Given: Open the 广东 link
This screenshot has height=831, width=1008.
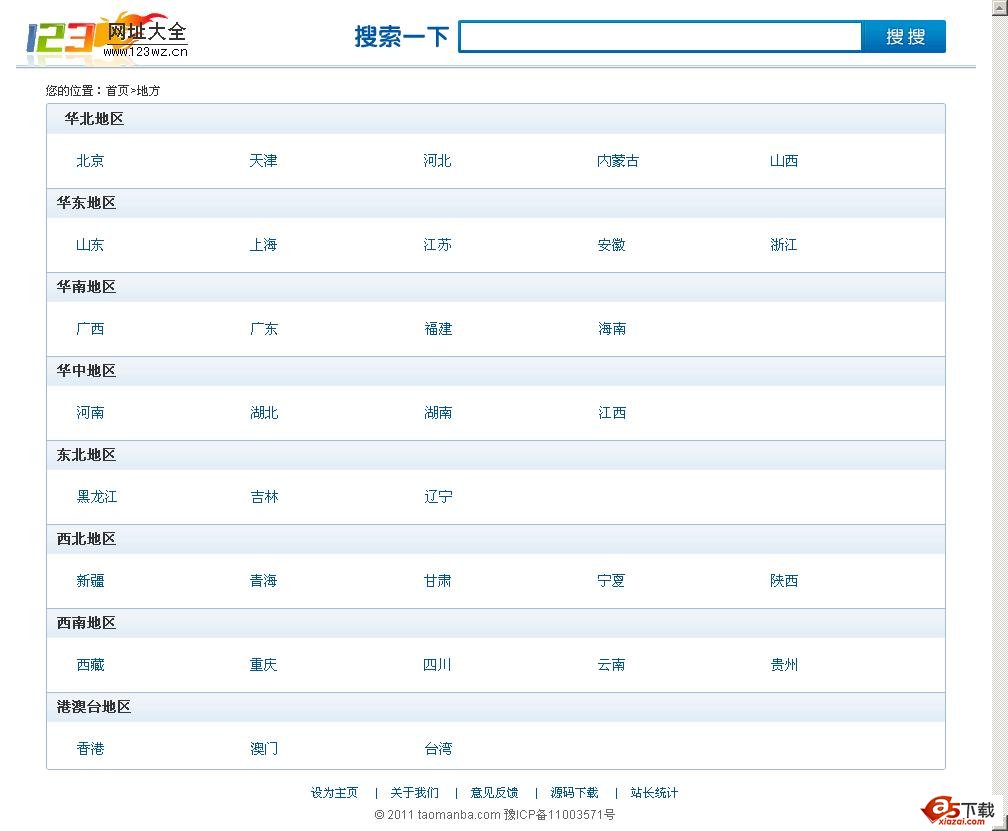Looking at the screenshot, I should [x=264, y=329].
